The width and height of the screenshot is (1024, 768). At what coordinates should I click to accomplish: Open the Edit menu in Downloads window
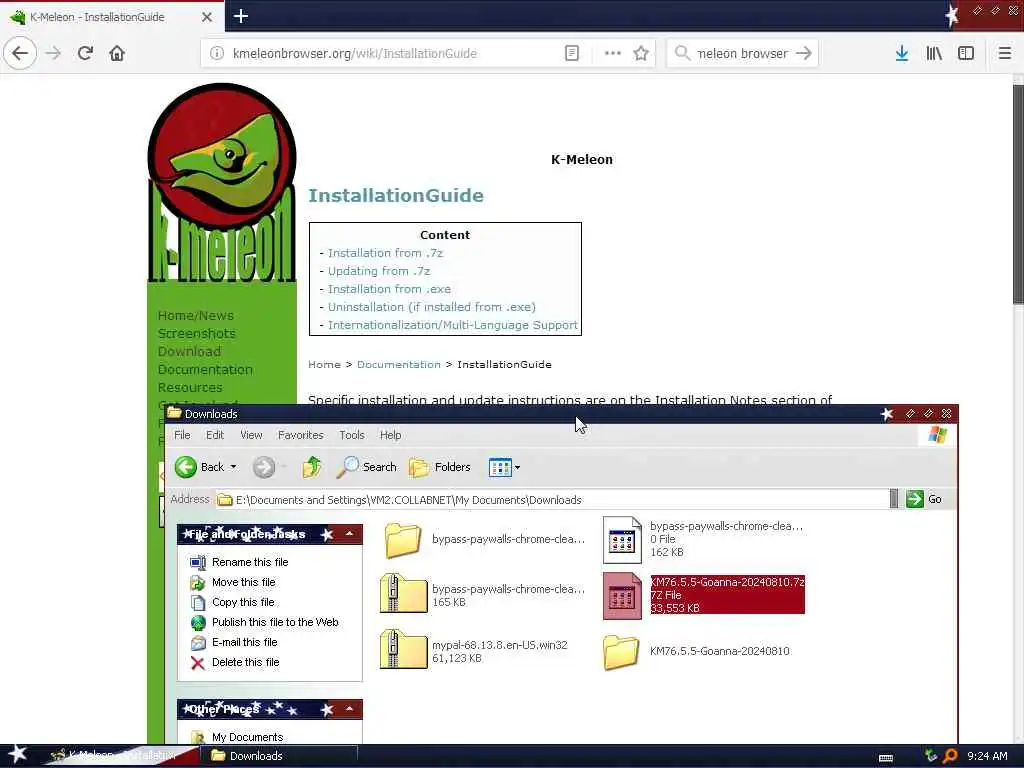215,435
